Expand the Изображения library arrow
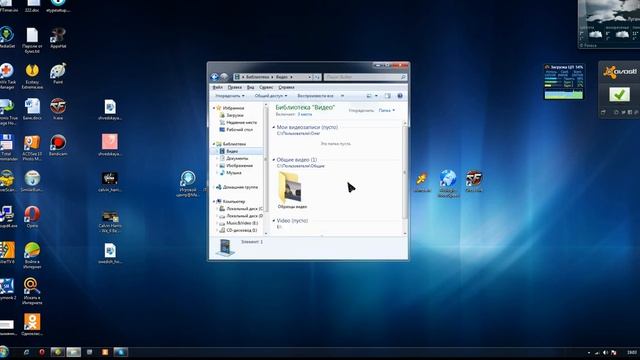 tap(217, 166)
